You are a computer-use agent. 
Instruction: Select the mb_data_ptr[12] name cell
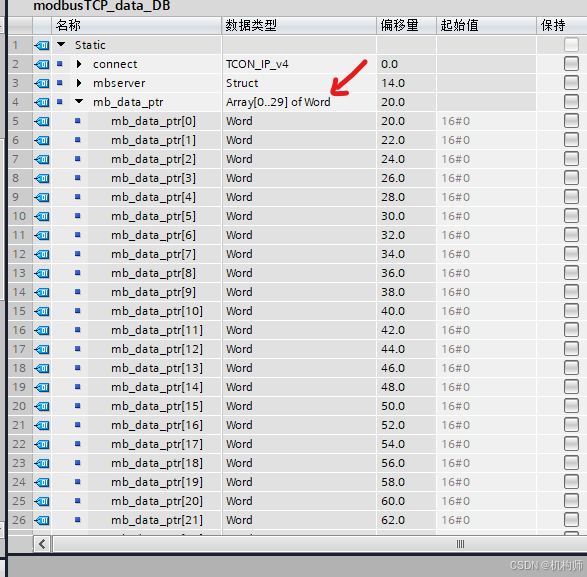[x=155, y=349]
